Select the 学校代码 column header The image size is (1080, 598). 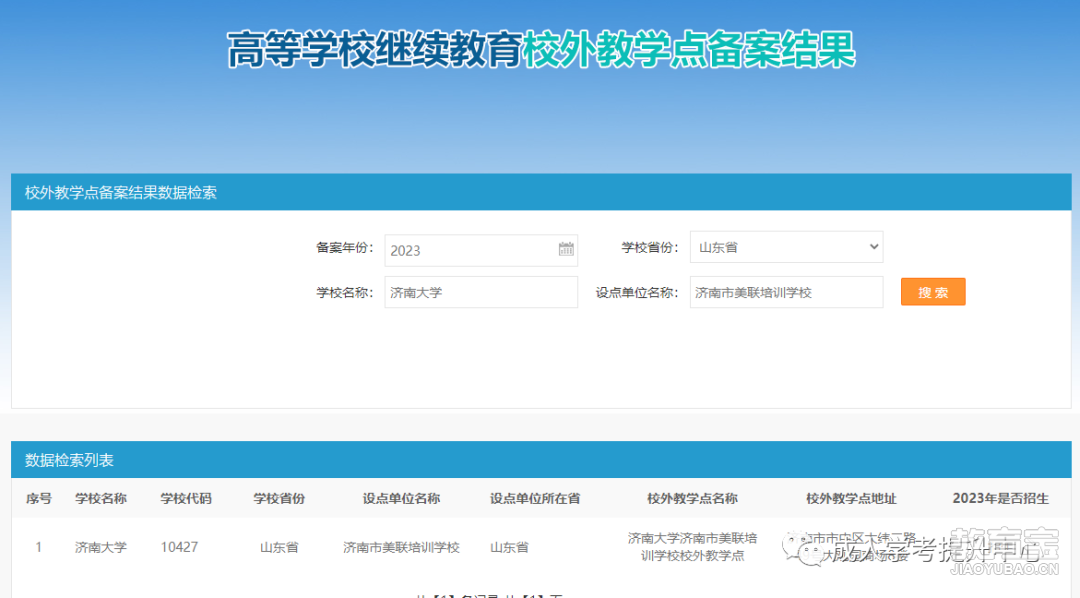(x=186, y=498)
